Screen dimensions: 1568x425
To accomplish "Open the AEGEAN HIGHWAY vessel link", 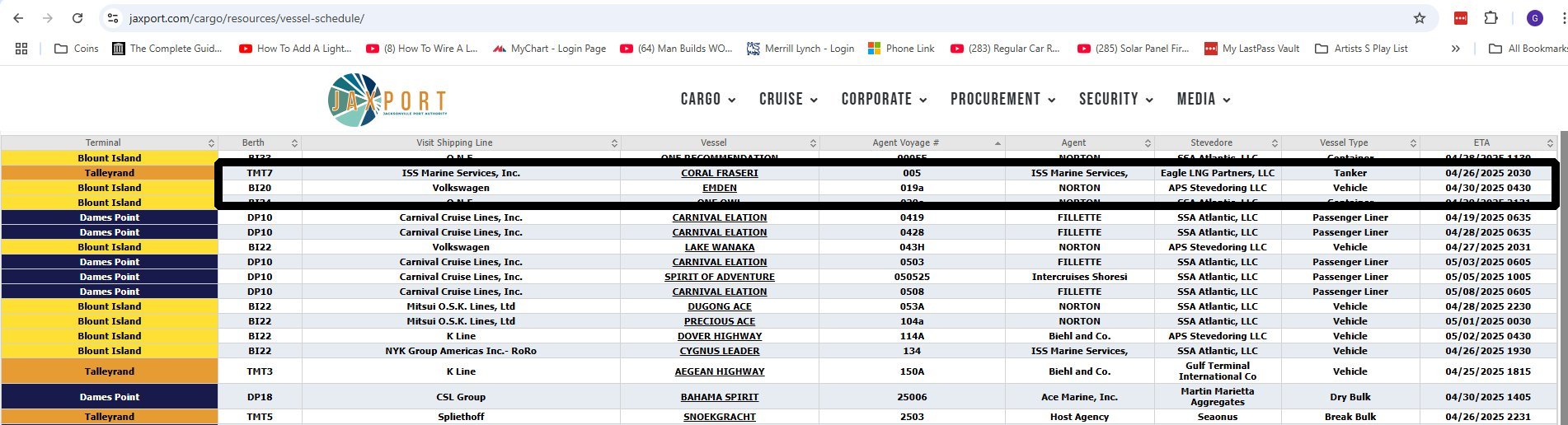I will pyautogui.click(x=720, y=371).
